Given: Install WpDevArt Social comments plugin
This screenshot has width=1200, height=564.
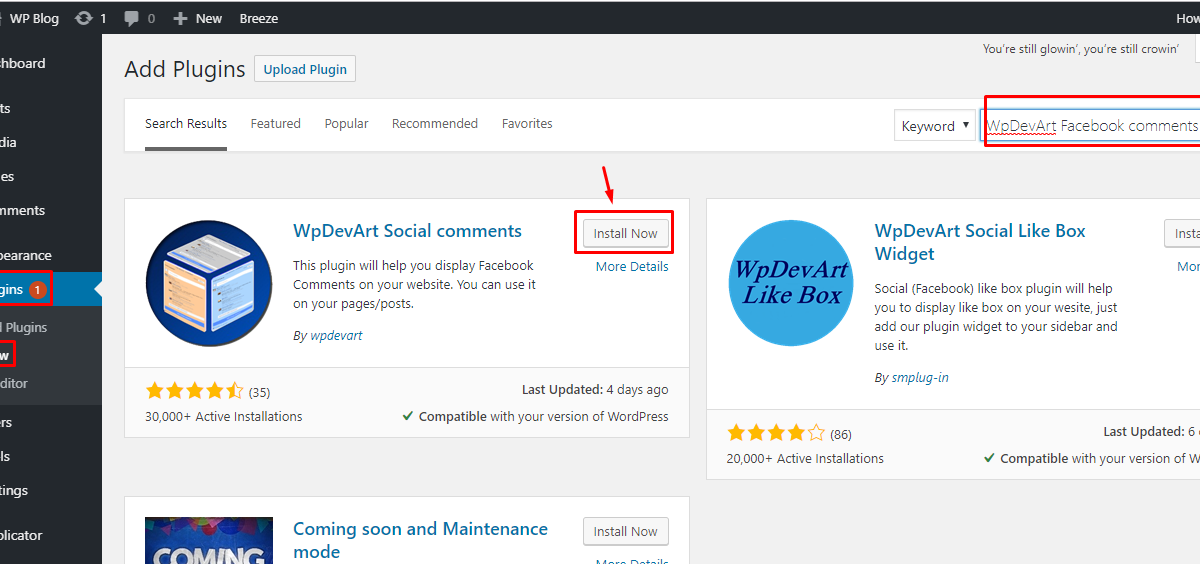Looking at the screenshot, I should (x=625, y=233).
